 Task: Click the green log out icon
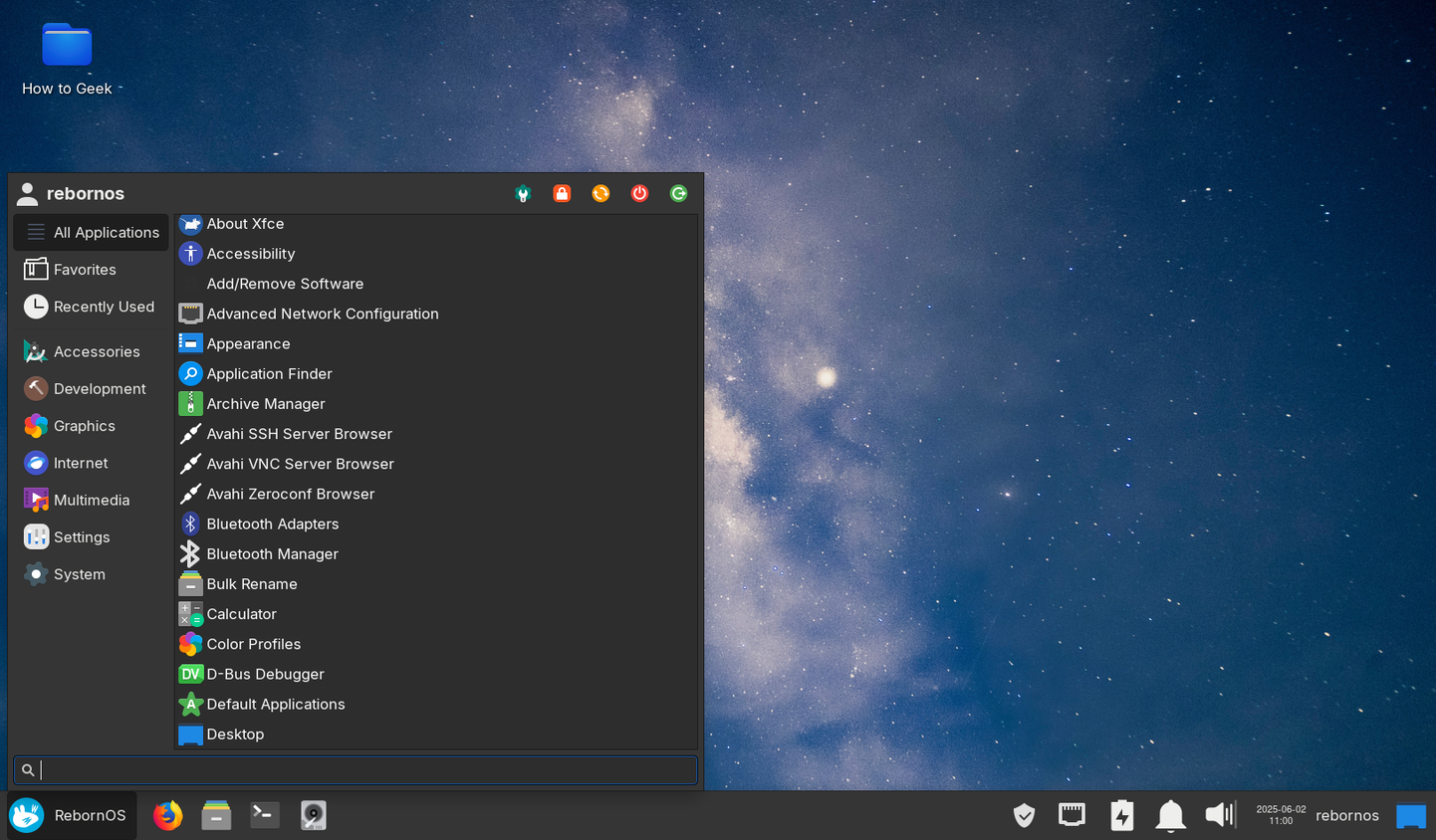[678, 193]
